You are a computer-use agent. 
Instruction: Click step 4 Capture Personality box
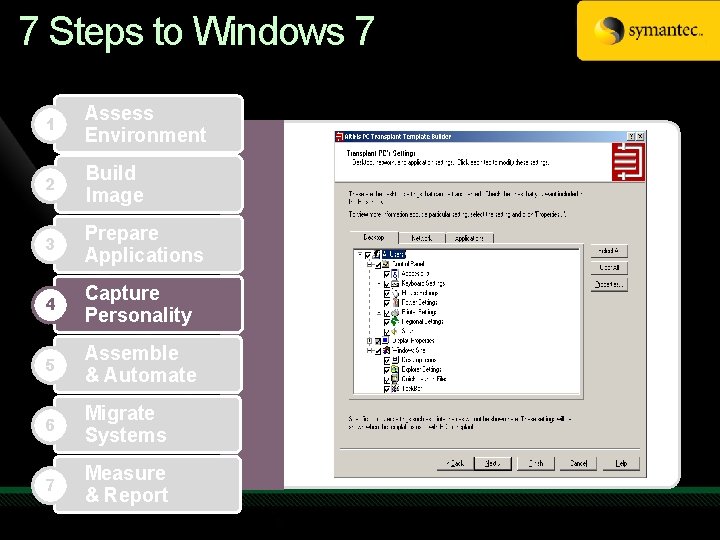[x=148, y=304]
